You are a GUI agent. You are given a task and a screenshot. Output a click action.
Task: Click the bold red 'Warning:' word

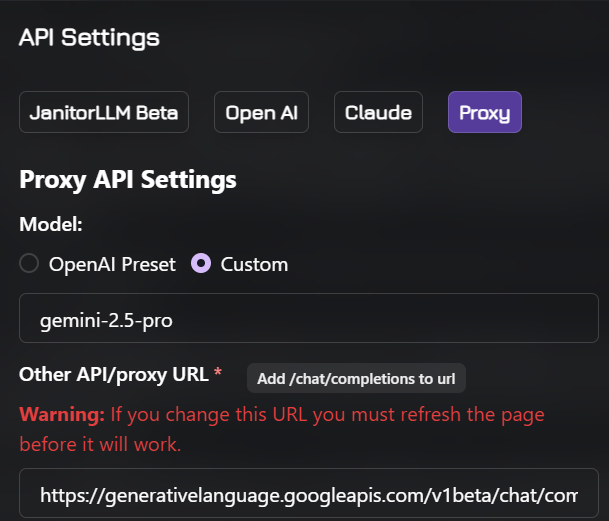pyautogui.click(x=62, y=413)
